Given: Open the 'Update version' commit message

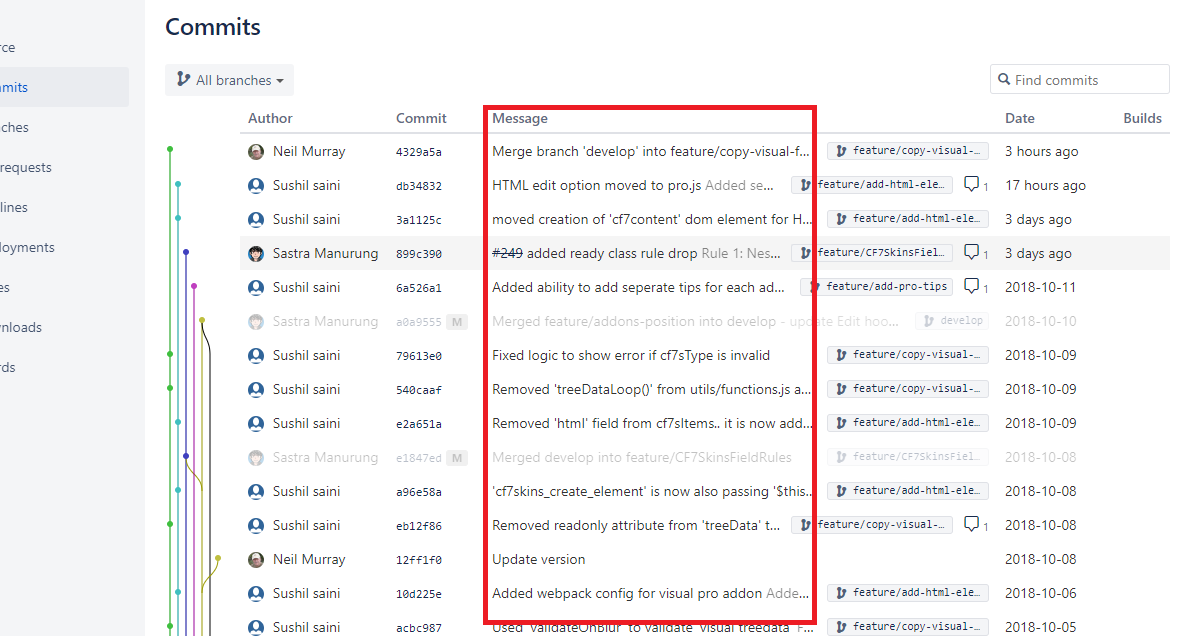Looking at the screenshot, I should [x=538, y=559].
